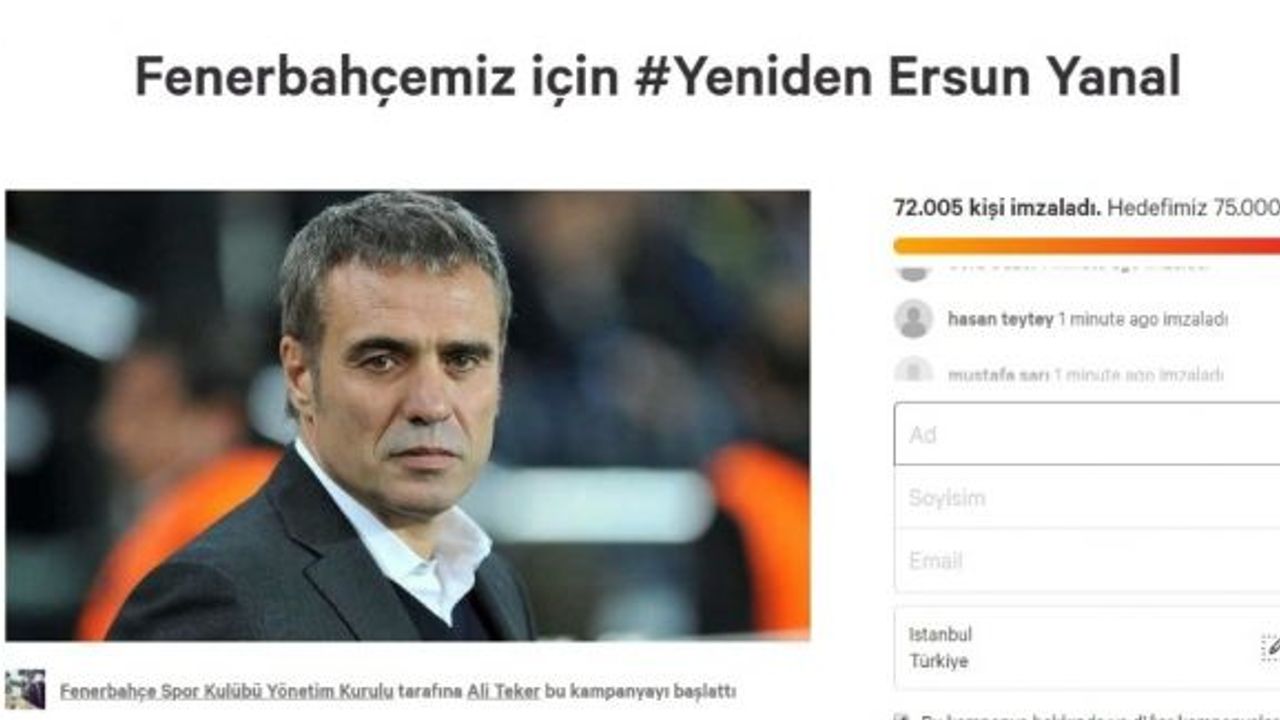Click the Hedefimiz 75.000 goal text

pos(1193,208)
